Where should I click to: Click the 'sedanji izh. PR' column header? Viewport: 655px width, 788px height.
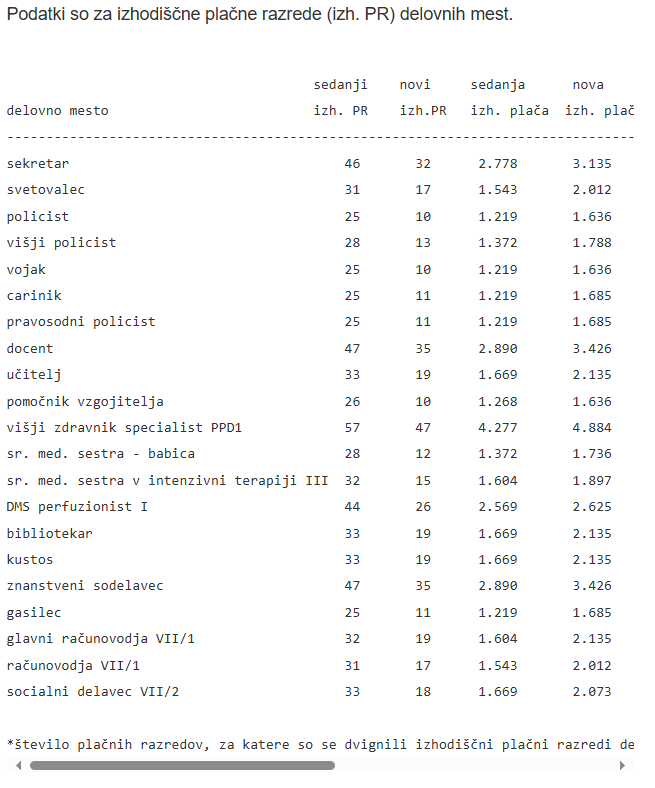coord(340,97)
